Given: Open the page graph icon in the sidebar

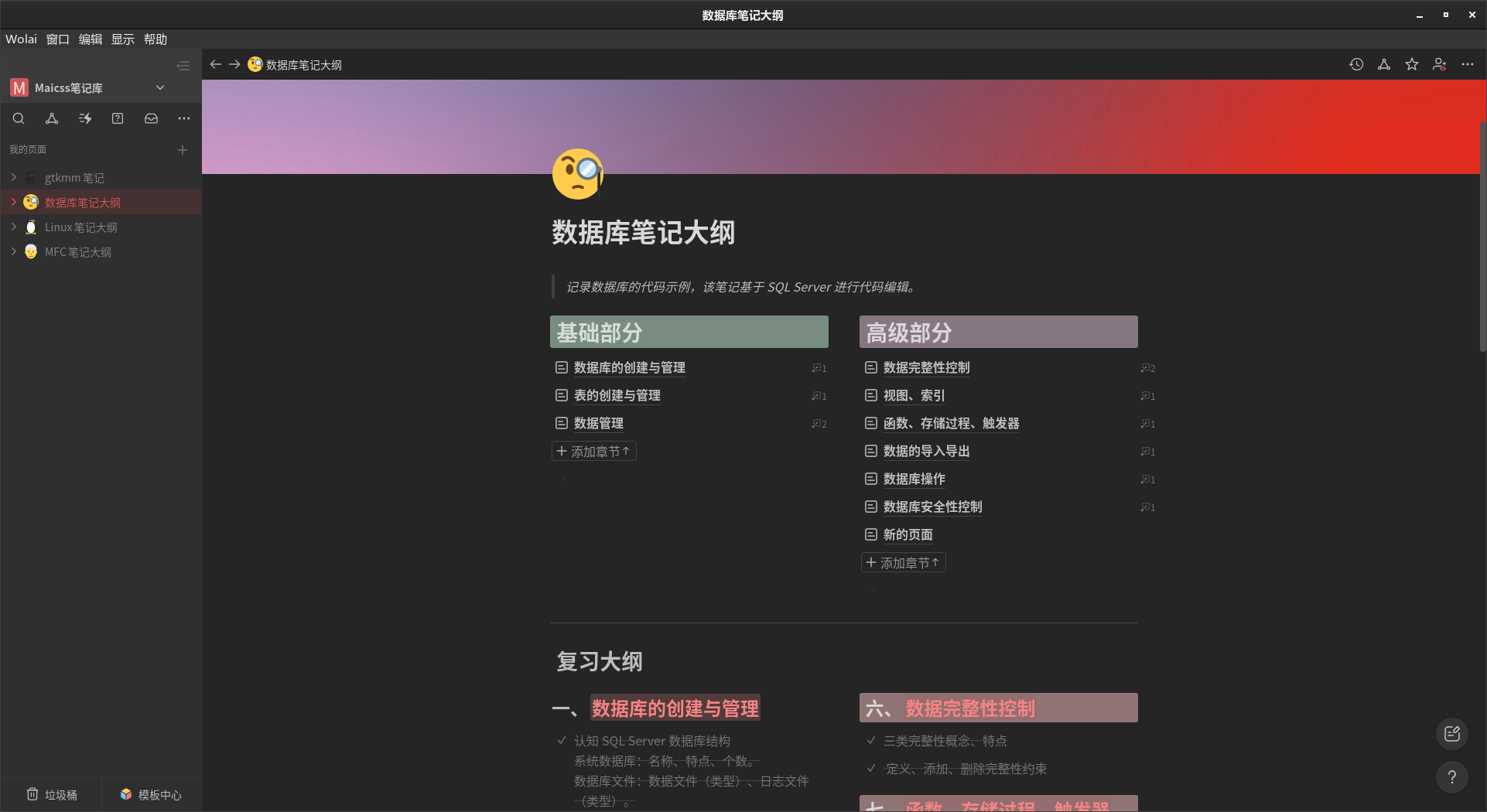Looking at the screenshot, I should 52,118.
